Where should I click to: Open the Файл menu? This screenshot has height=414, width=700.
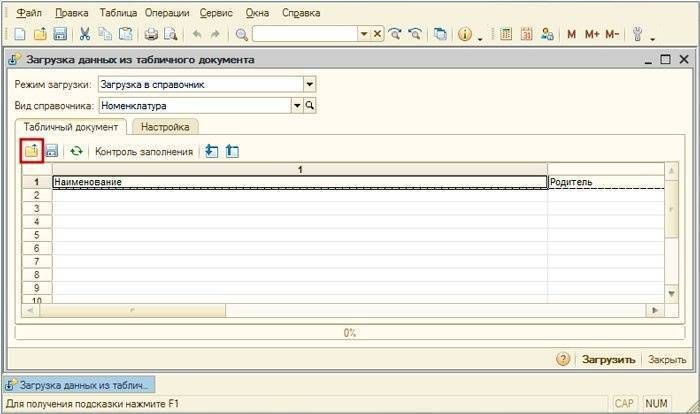pyautogui.click(x=29, y=13)
